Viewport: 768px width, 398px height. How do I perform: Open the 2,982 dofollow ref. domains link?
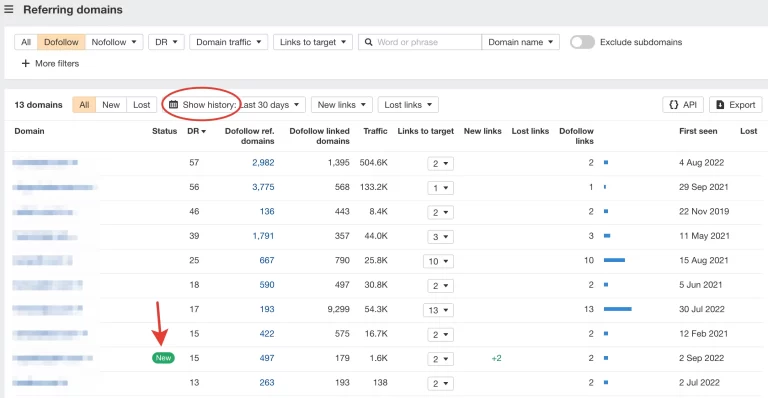[263, 163]
